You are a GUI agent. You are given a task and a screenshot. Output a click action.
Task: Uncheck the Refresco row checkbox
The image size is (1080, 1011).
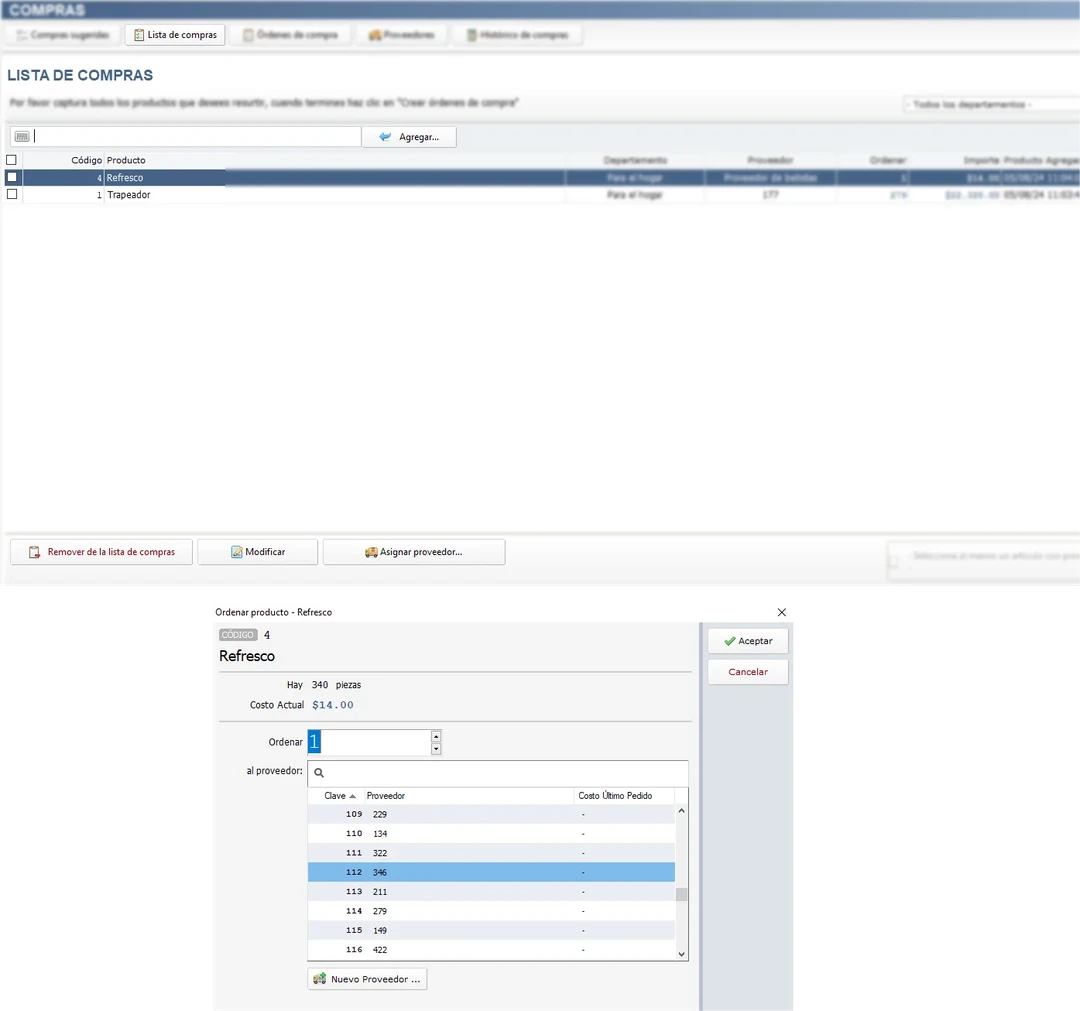pyautogui.click(x=11, y=177)
